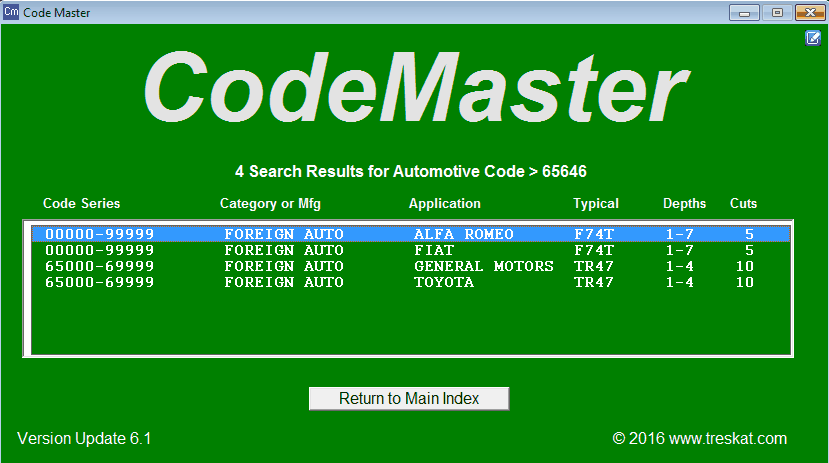Click the Typical column header
Screen dimensions: 829x463
[x=595, y=203]
